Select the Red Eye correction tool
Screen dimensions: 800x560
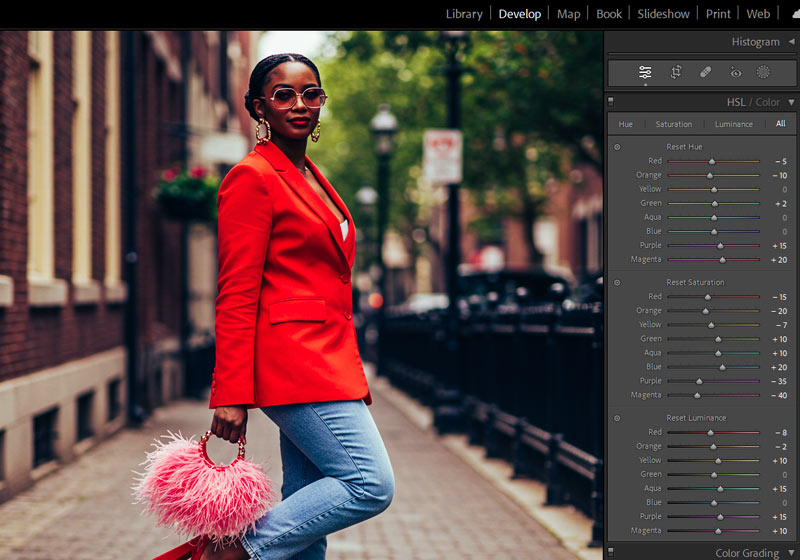point(735,72)
